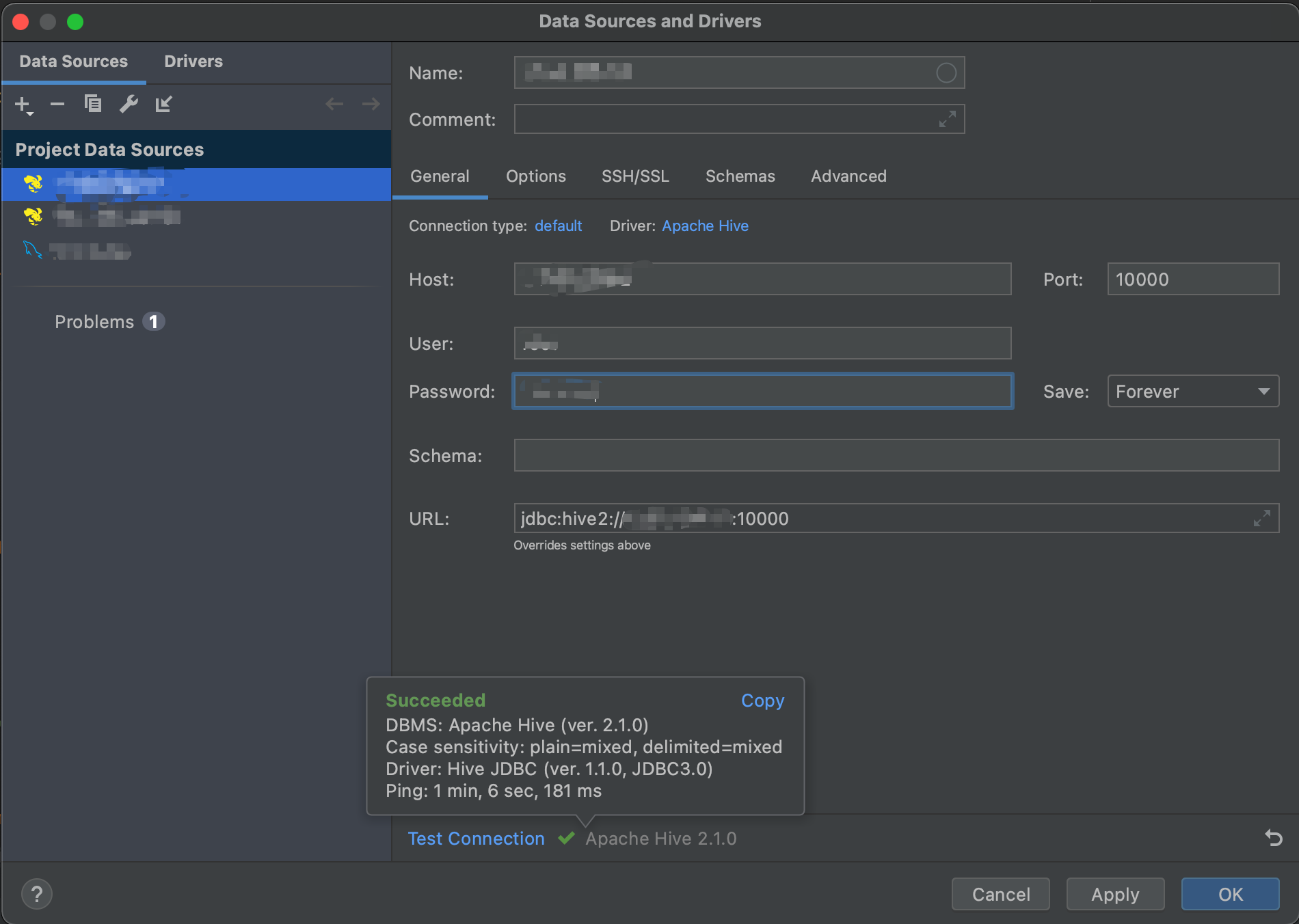Expand the URL field editor

point(1261,518)
